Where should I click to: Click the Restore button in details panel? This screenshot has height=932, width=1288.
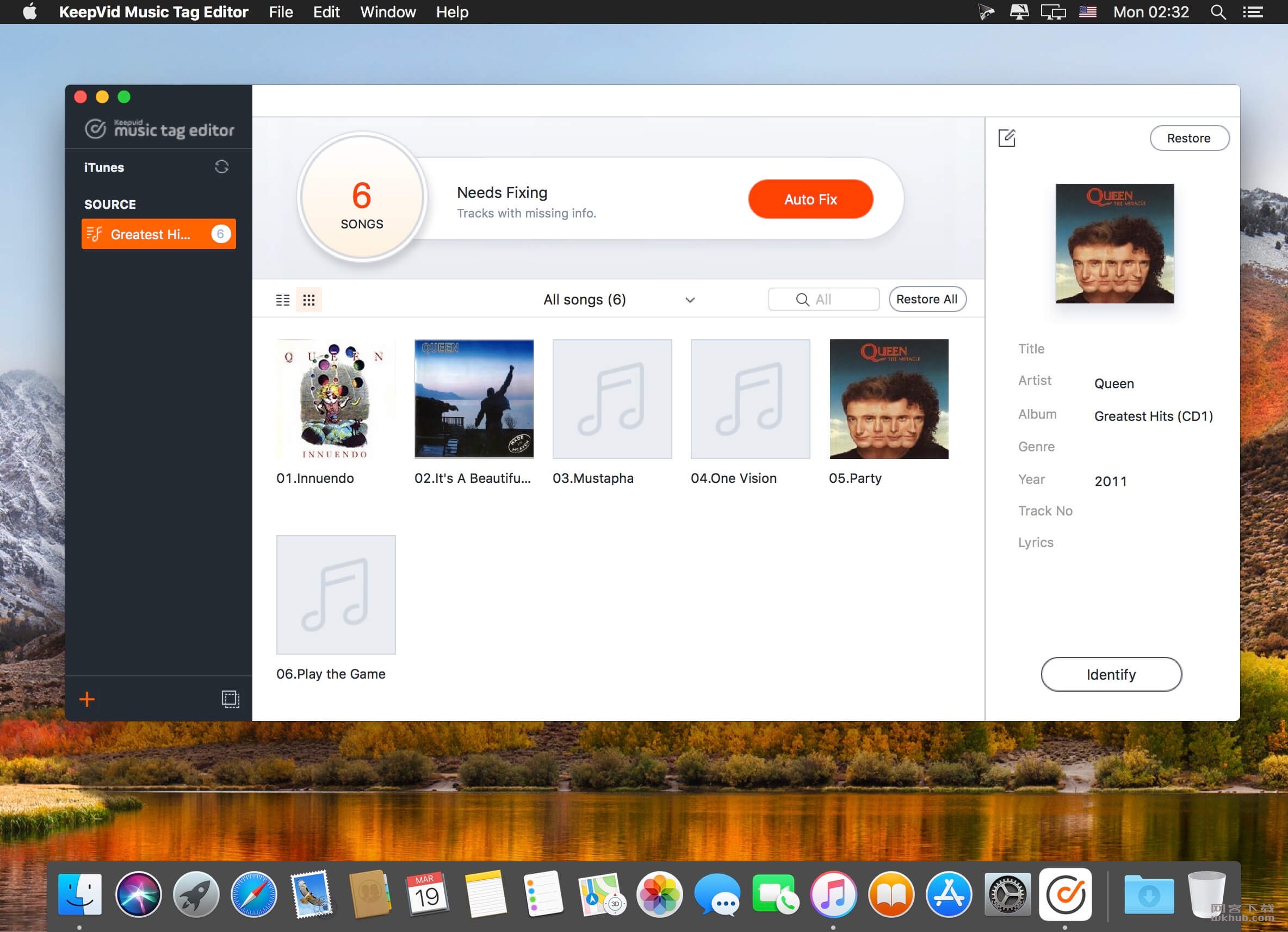1189,138
